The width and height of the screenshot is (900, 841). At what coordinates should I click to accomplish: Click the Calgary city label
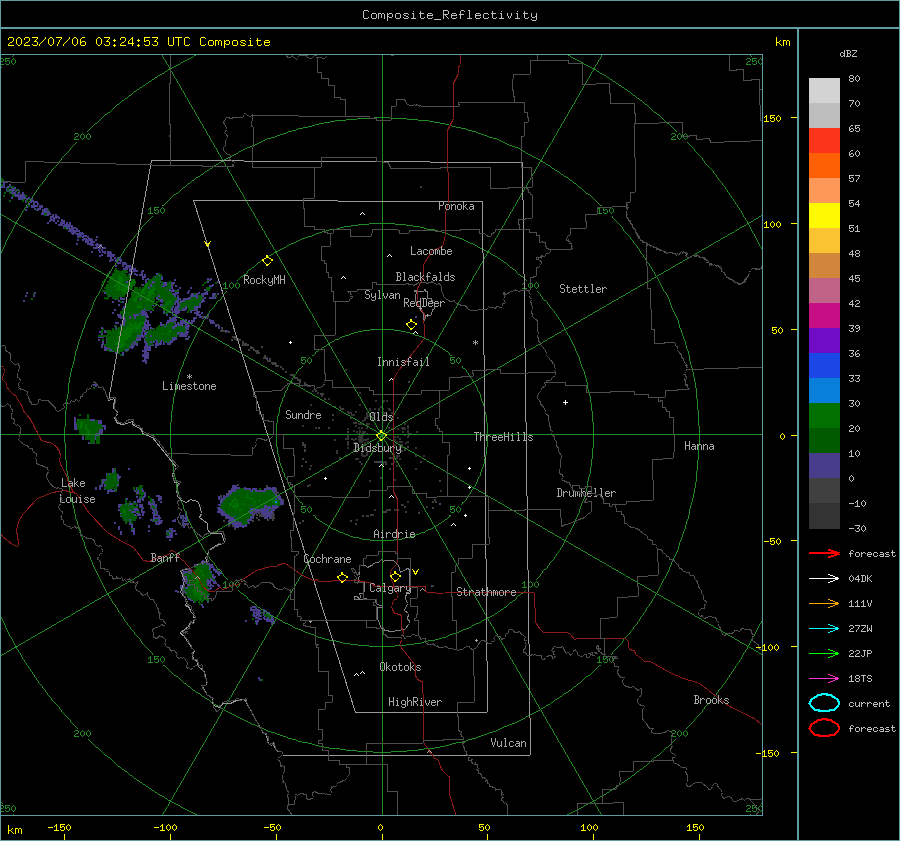[390, 588]
